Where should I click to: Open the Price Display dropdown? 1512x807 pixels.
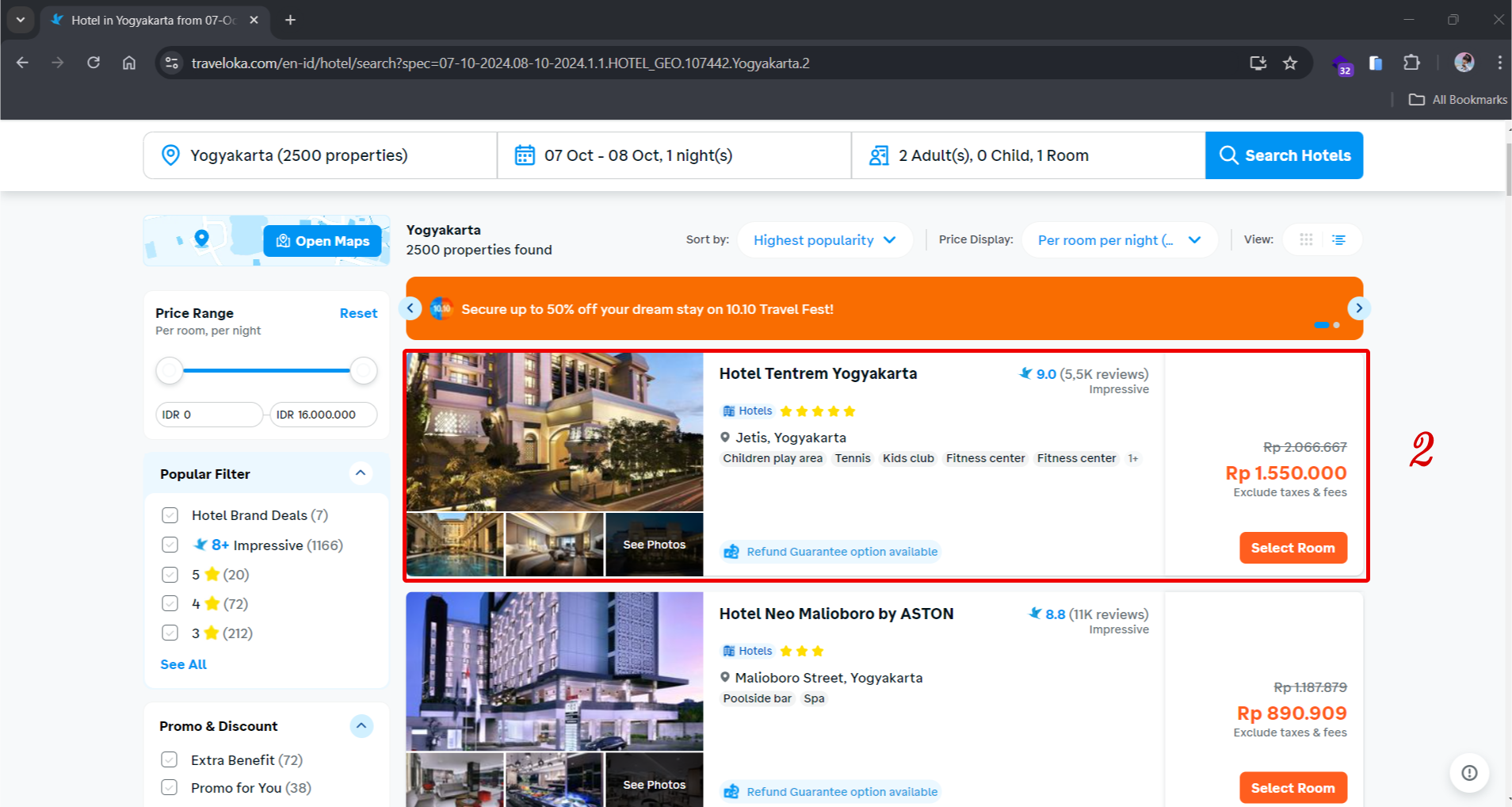(x=1119, y=239)
